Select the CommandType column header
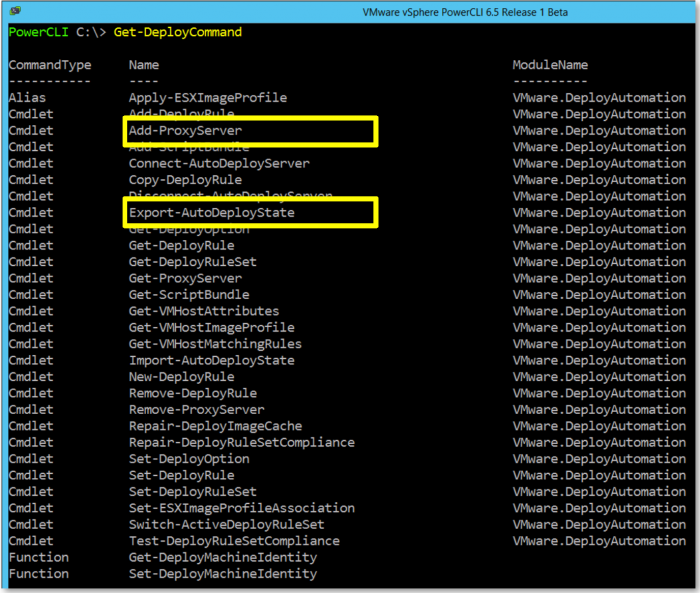700x593 pixels. point(50,65)
